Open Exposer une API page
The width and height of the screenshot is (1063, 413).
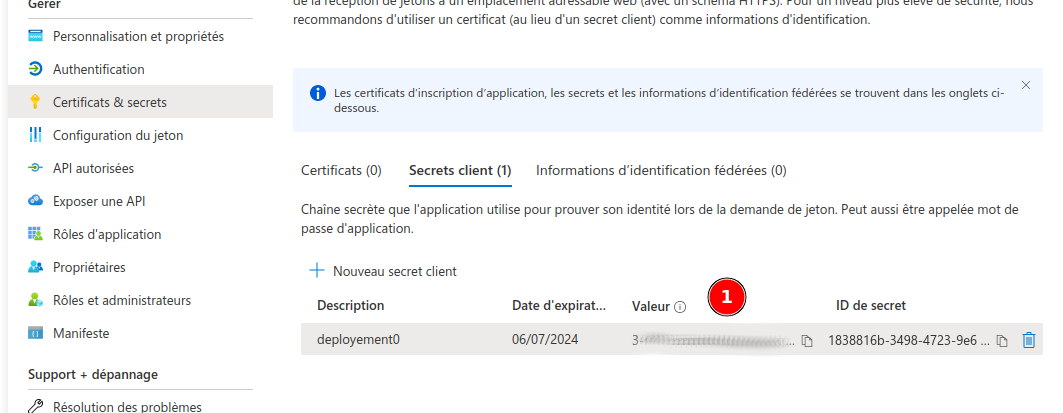[99, 201]
